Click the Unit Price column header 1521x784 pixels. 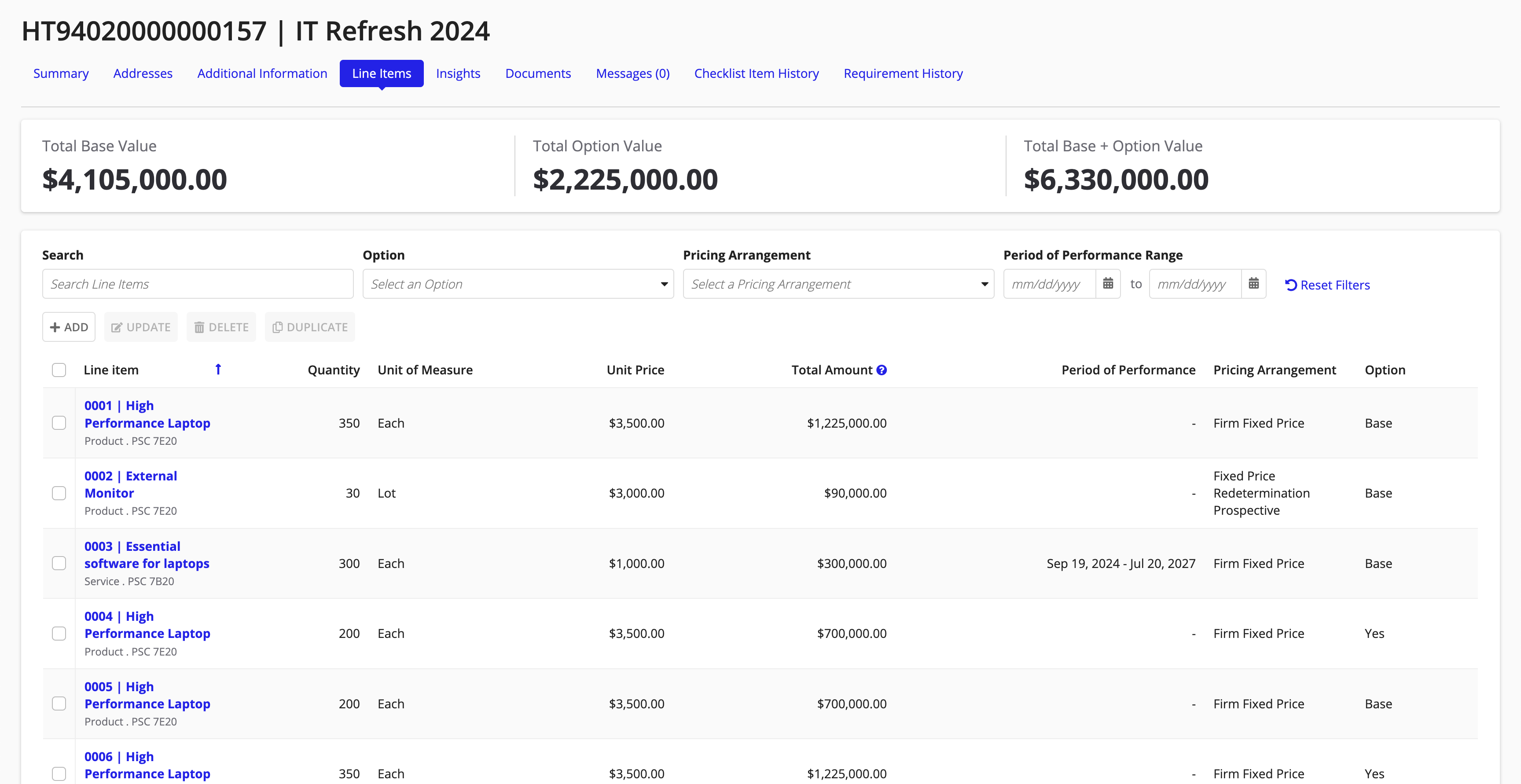tap(636, 370)
